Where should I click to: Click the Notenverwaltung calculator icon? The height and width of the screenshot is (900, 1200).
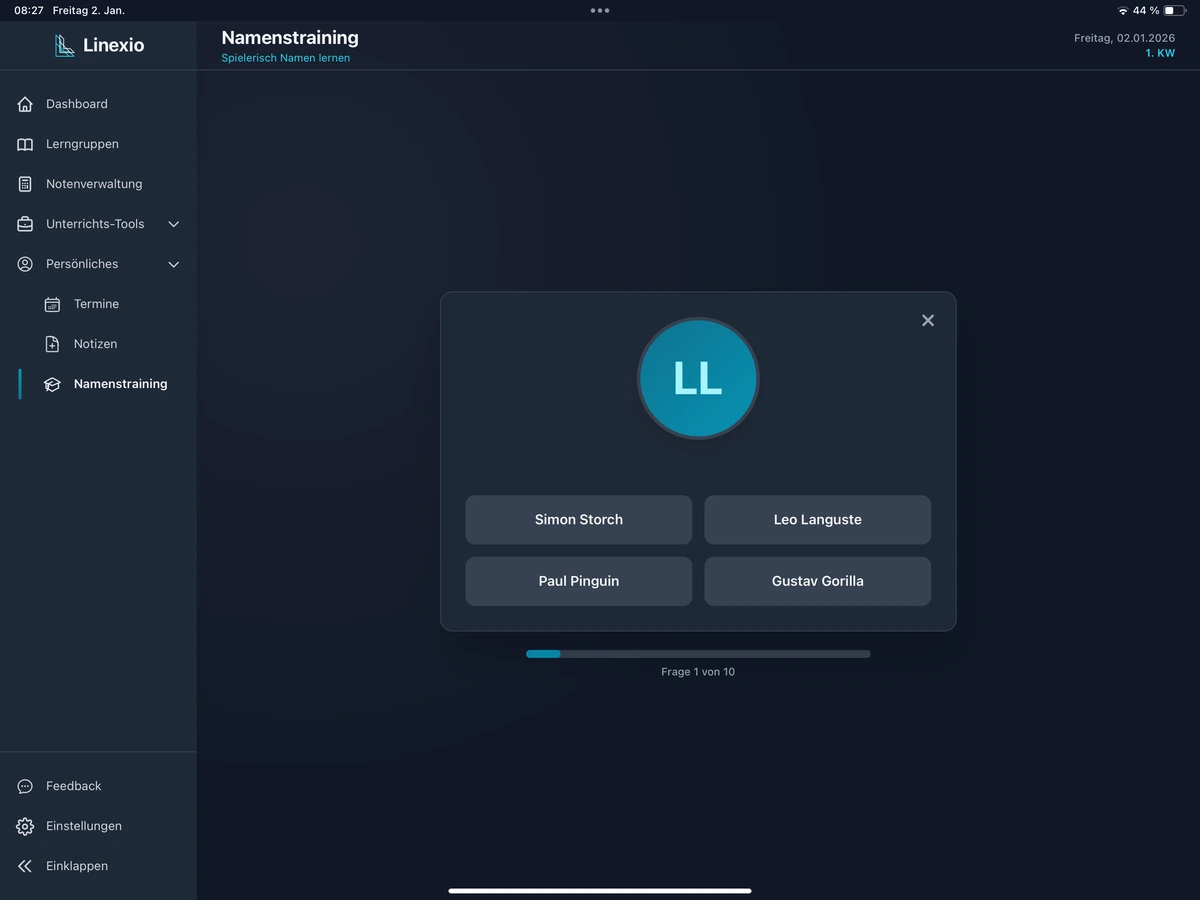[x=25, y=184]
